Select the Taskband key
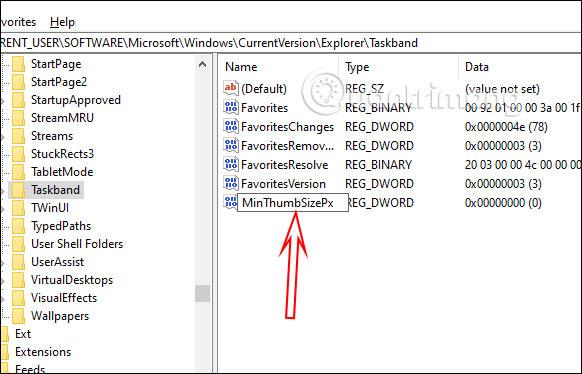The image size is (582, 374). tap(55, 190)
